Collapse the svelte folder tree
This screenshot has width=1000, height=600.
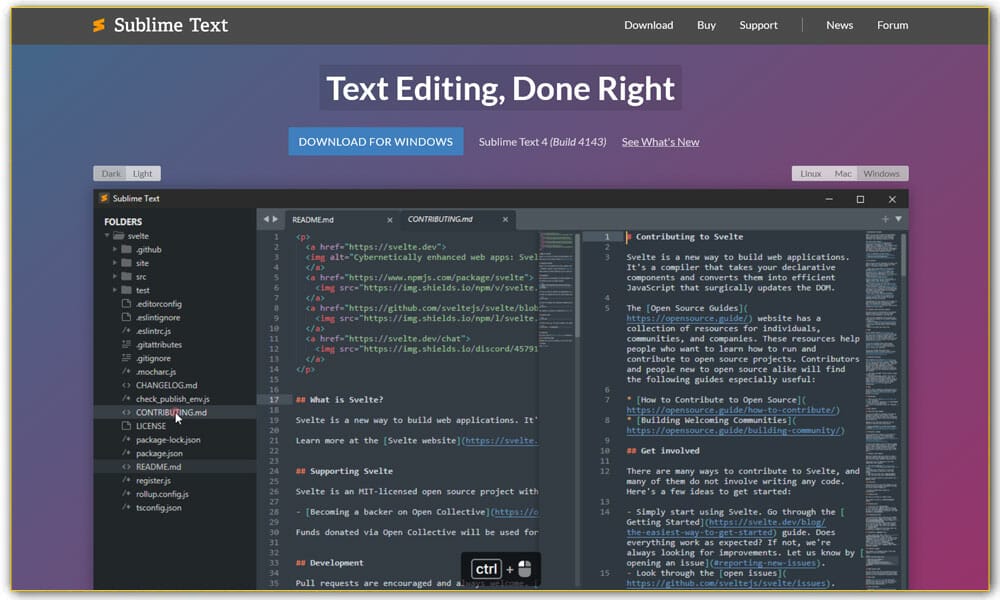point(106,236)
